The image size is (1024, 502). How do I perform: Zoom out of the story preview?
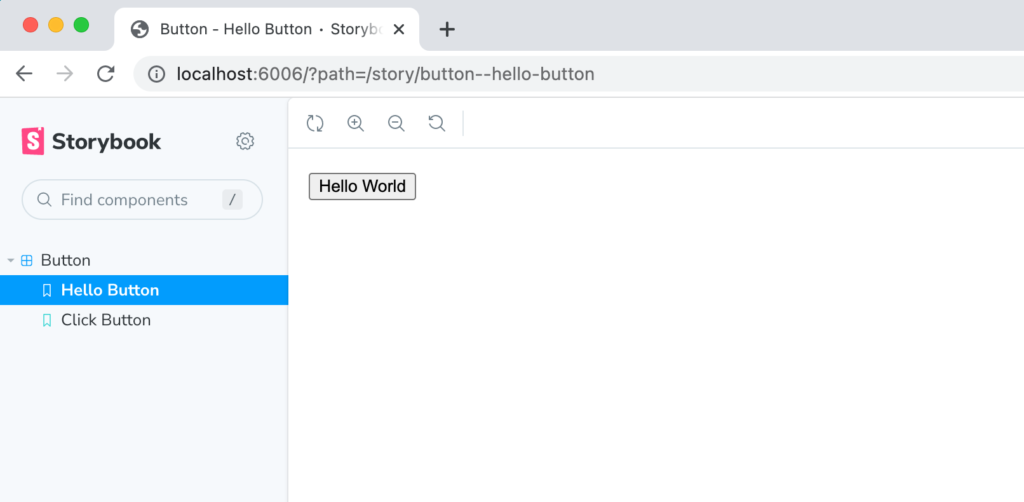[396, 123]
